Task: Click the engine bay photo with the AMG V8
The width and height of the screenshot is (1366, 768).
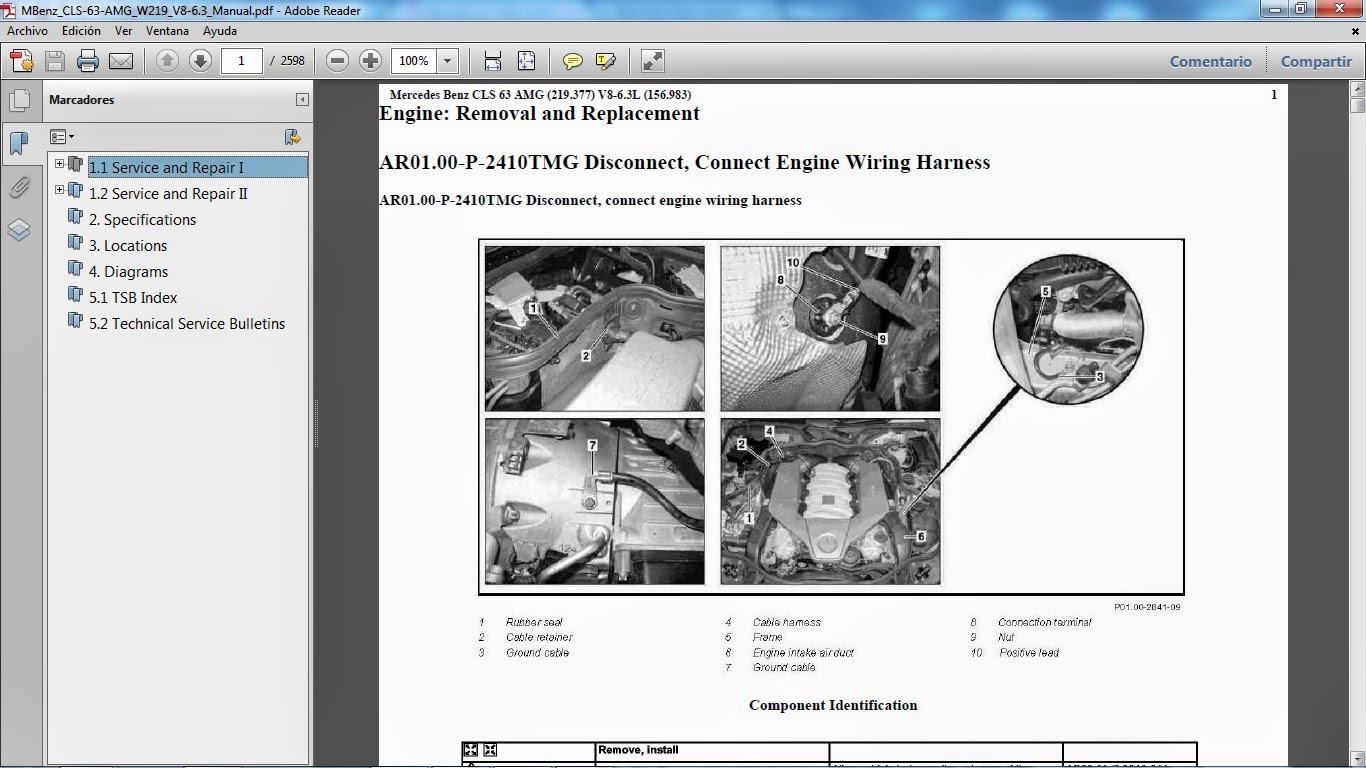Action: point(830,501)
